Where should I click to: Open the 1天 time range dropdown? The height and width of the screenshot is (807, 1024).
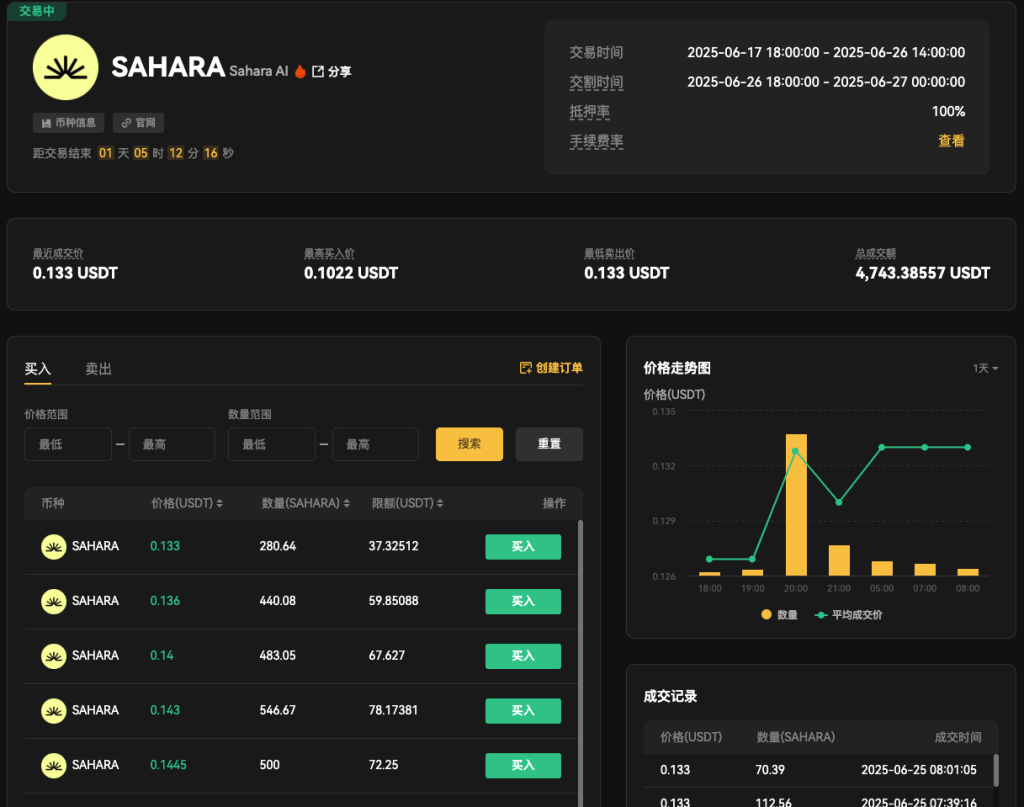[x=984, y=369]
